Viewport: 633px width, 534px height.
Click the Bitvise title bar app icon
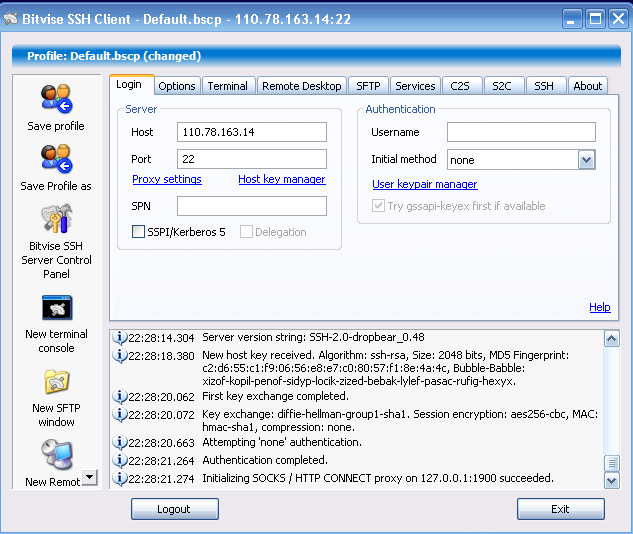[x=11, y=19]
